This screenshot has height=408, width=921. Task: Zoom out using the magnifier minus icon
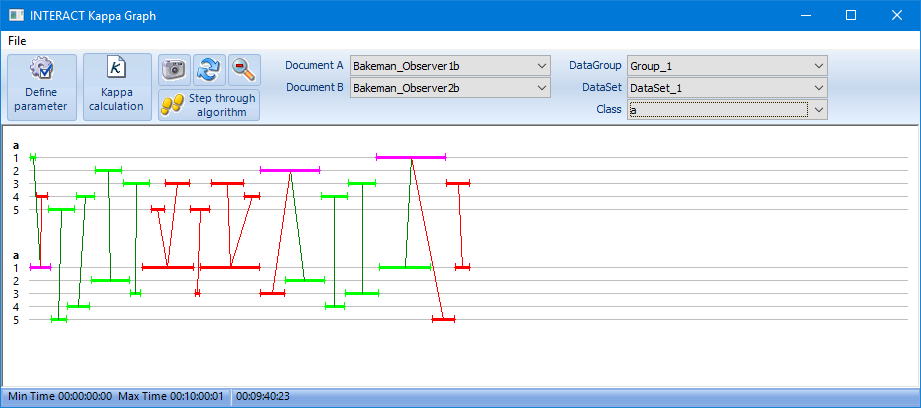click(x=243, y=69)
